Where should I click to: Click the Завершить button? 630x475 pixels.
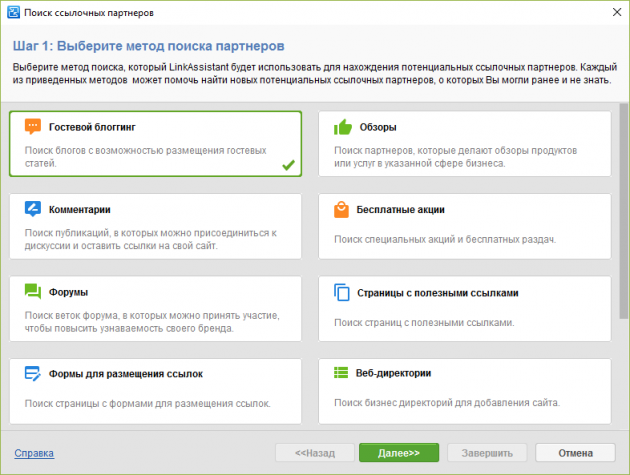[x=486, y=453]
